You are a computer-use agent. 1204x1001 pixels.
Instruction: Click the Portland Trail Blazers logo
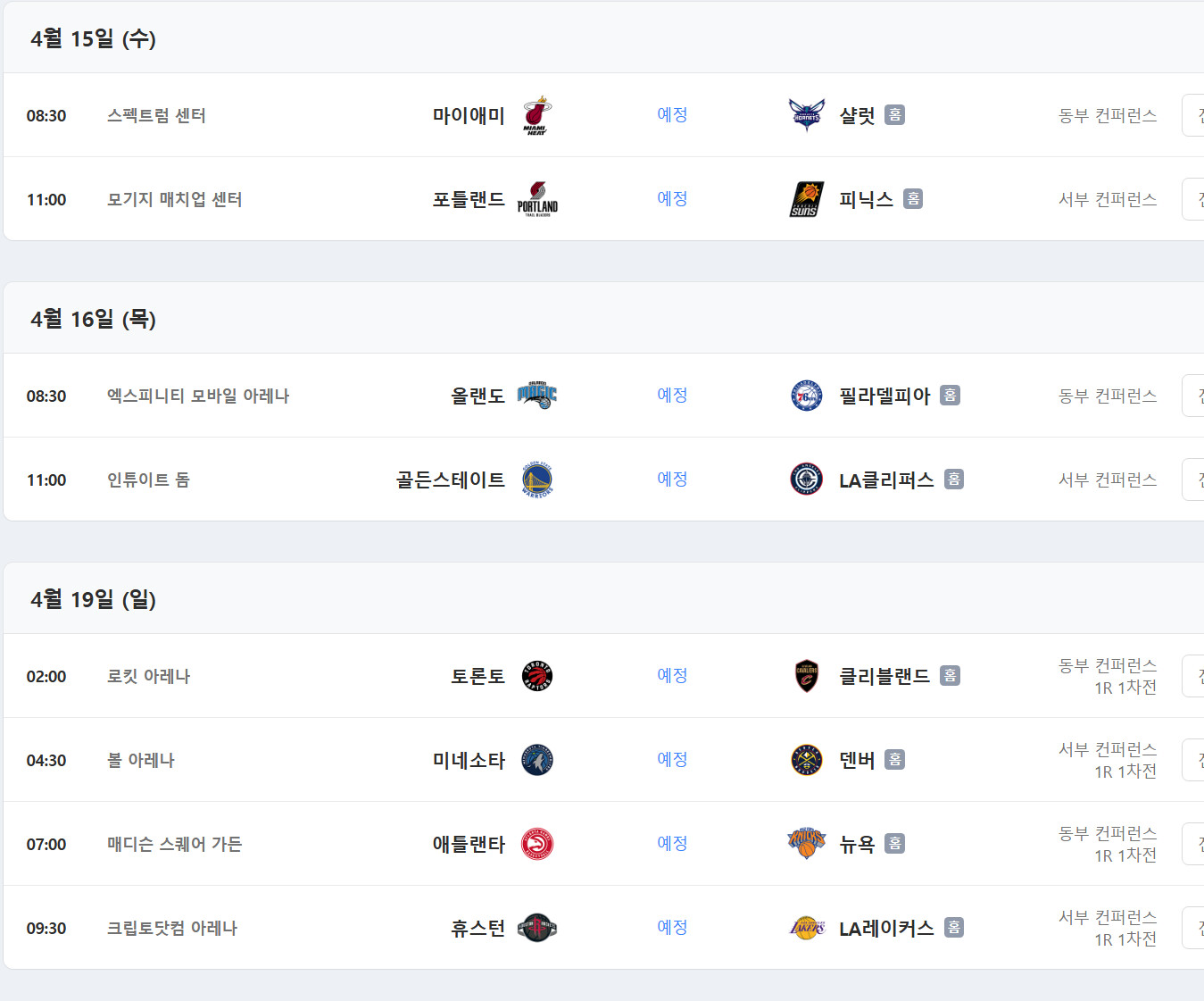coord(537,199)
